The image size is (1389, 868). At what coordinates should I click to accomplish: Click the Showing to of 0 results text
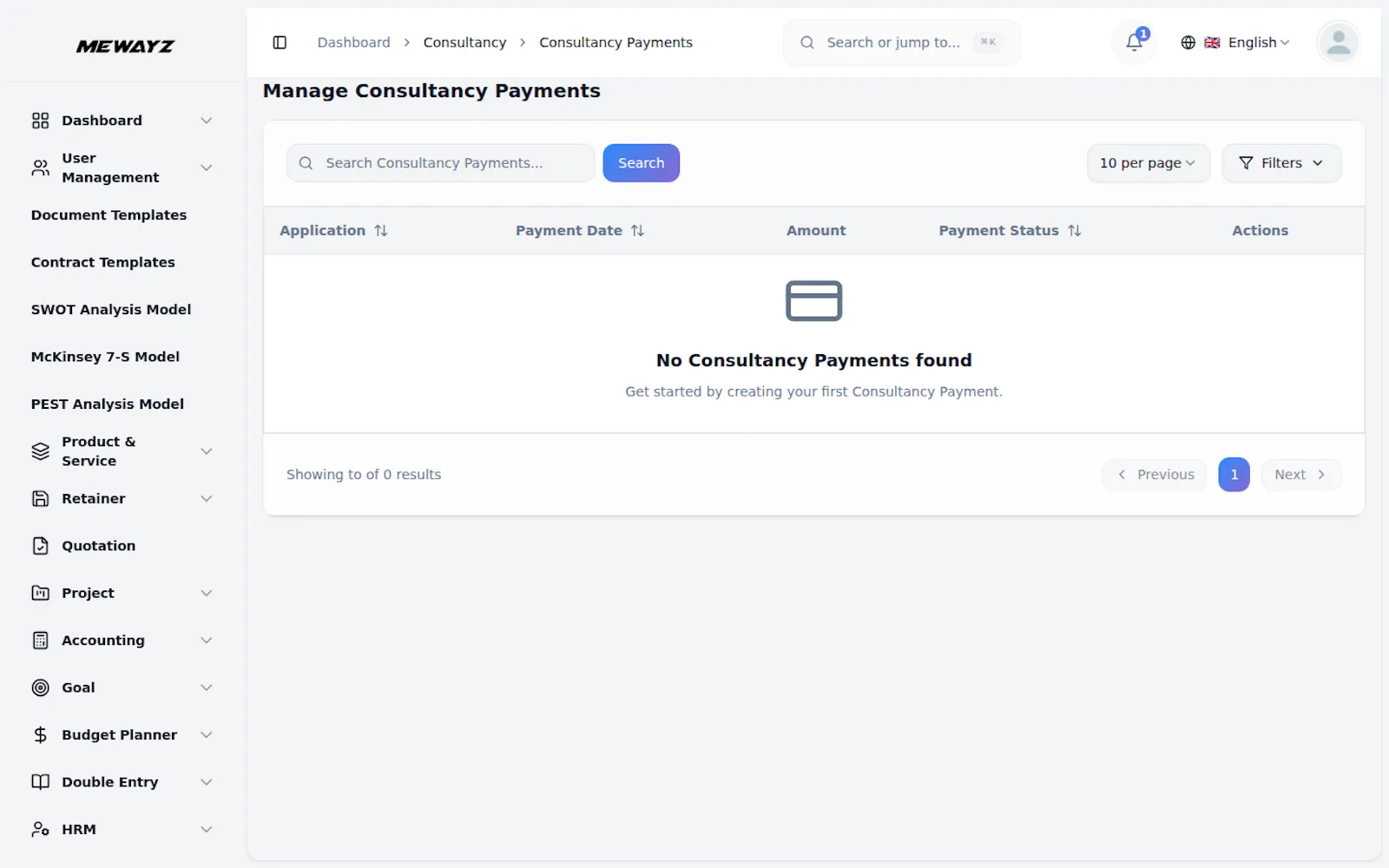364,475
